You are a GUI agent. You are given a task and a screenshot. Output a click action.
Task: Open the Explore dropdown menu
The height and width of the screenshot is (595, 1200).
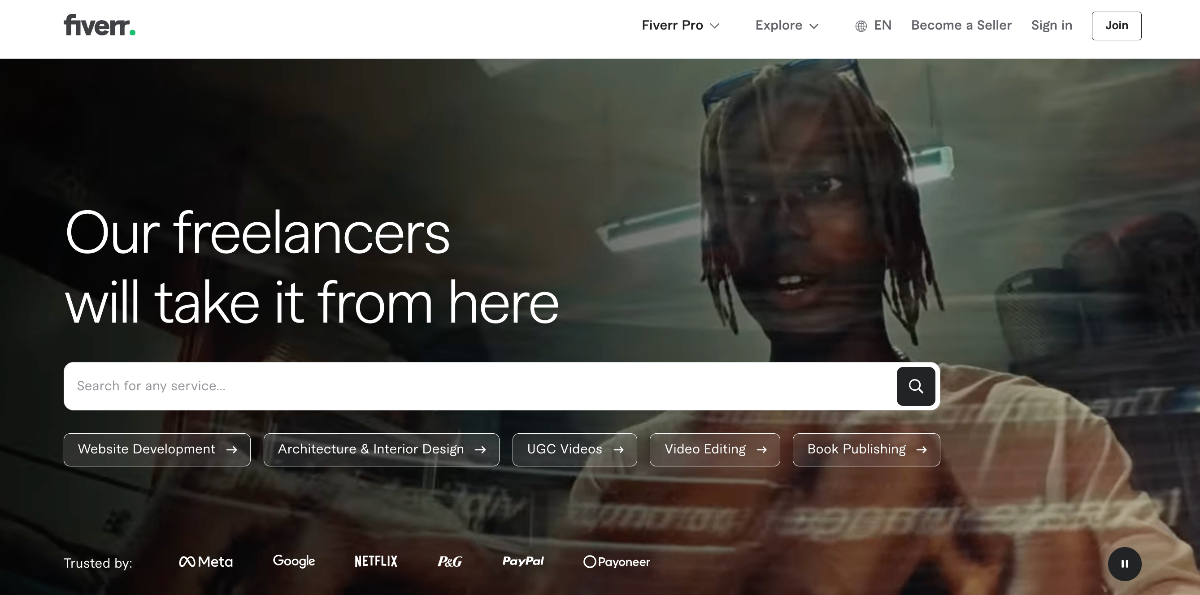(x=786, y=26)
